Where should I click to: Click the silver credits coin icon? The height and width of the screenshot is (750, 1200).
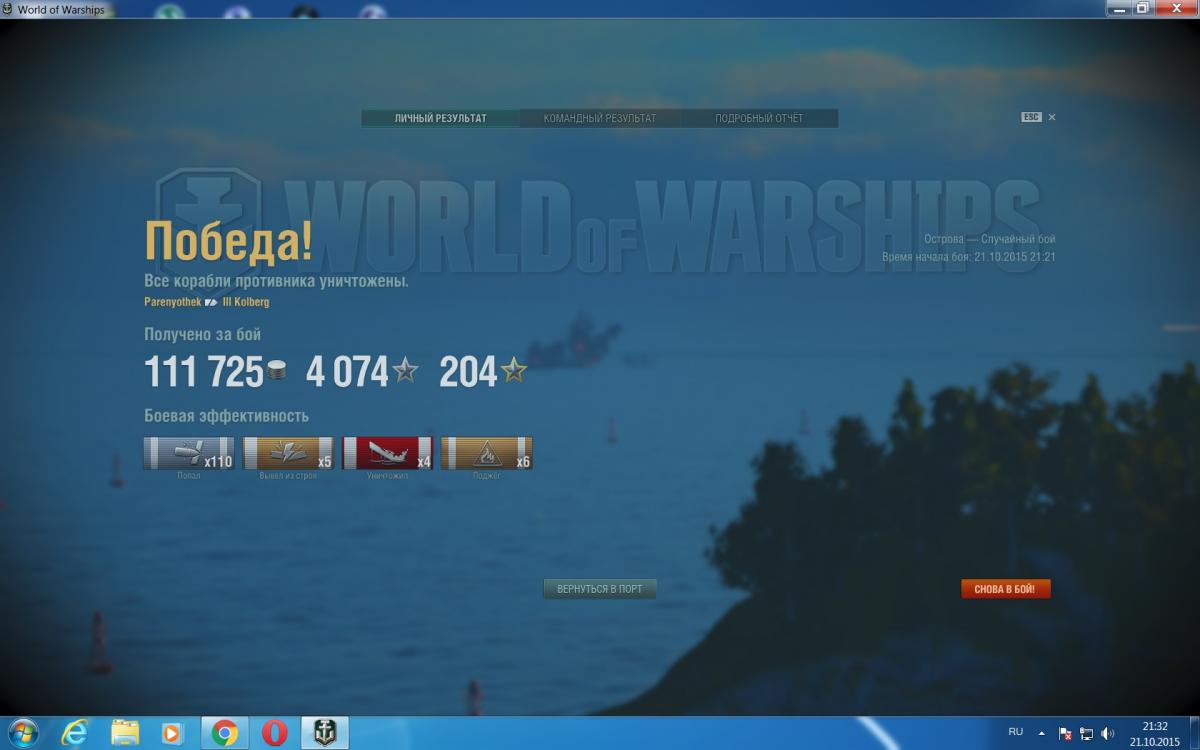276,372
